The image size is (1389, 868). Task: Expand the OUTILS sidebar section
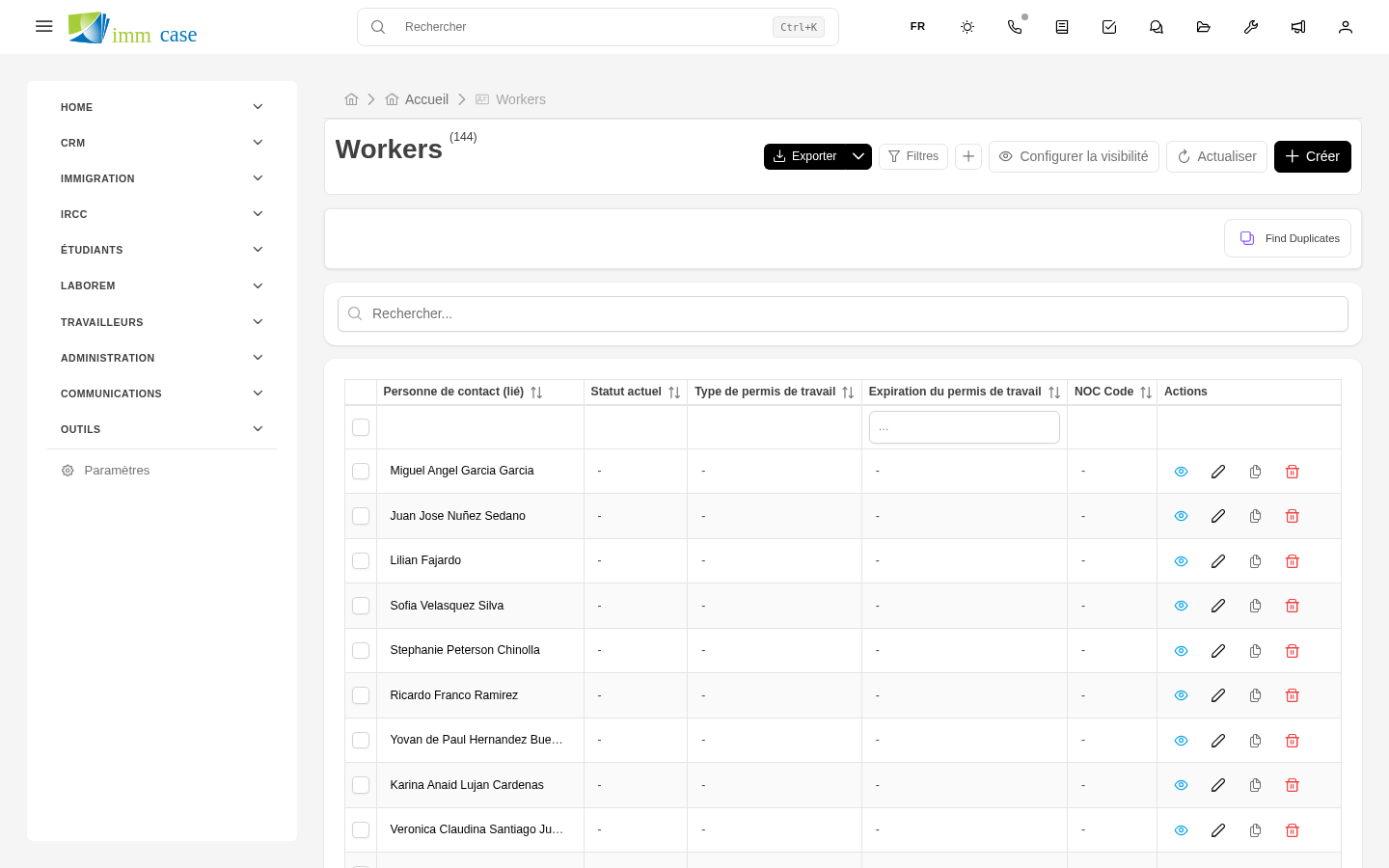tap(161, 429)
